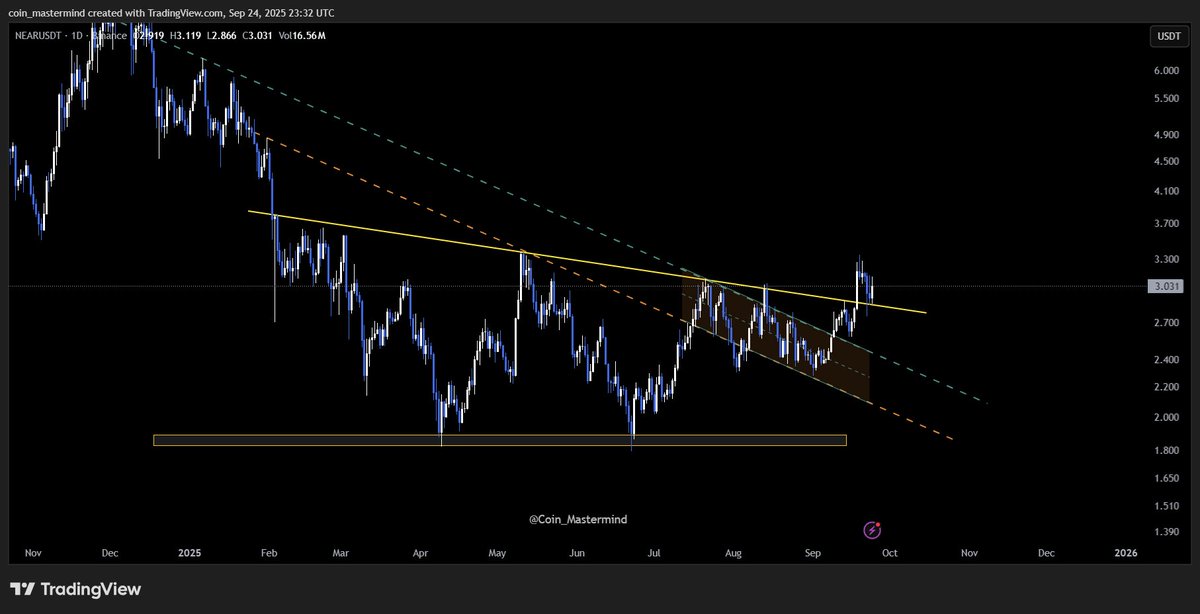
Task: Click the Apr label on the time axis
Action: pos(420,552)
